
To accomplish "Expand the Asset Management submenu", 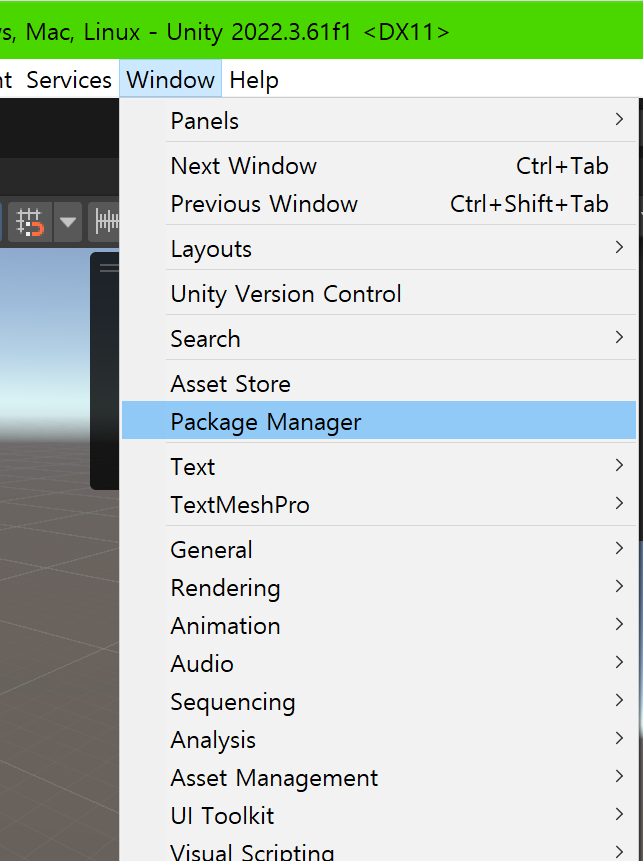I will [379, 778].
